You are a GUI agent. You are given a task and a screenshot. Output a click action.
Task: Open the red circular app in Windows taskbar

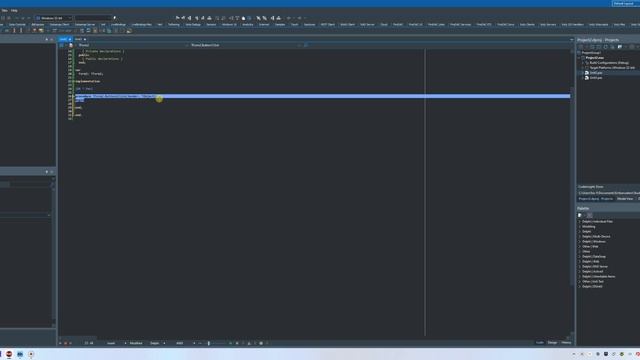[9, 354]
